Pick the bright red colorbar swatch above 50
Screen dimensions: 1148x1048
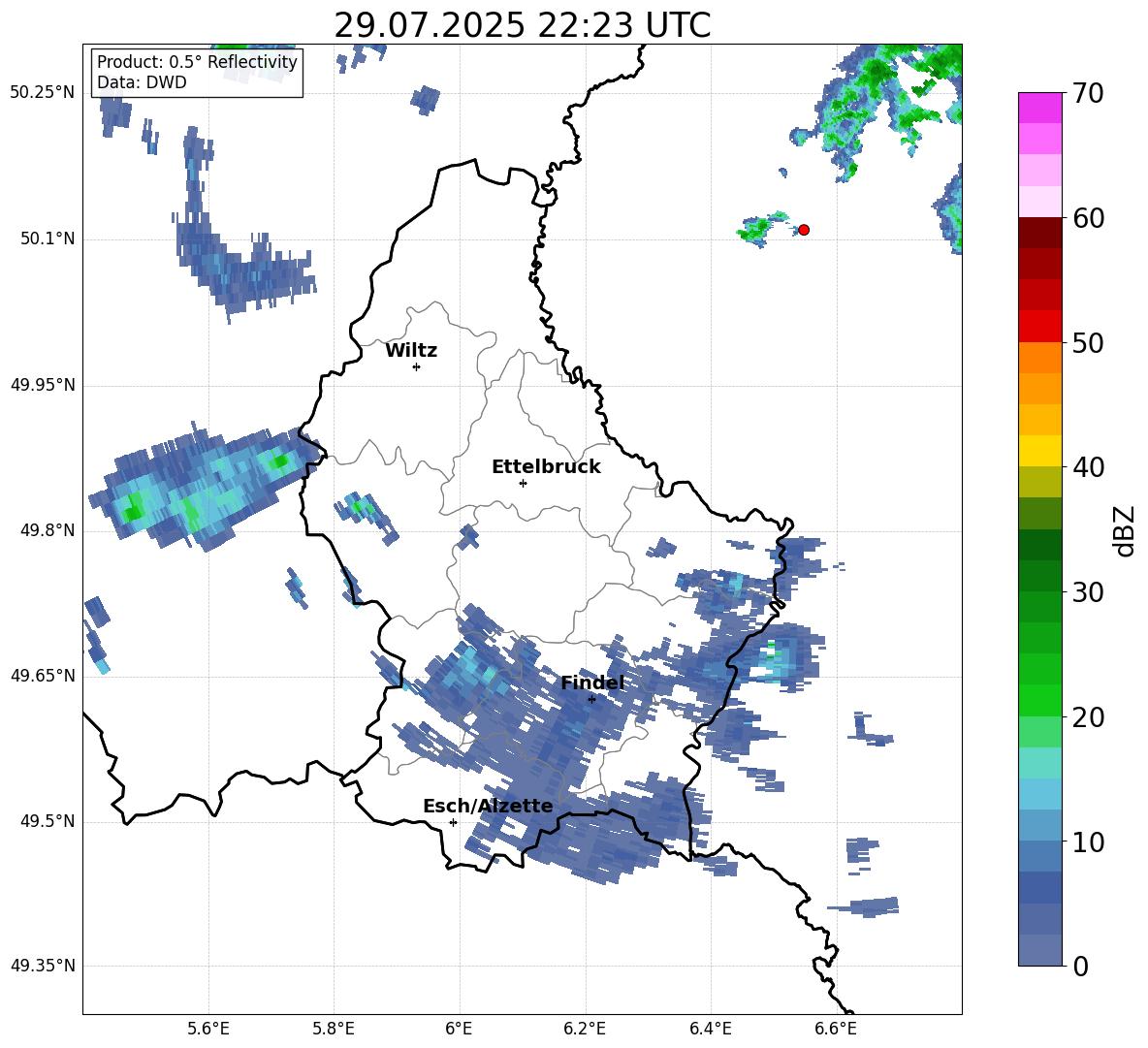click(x=1039, y=327)
